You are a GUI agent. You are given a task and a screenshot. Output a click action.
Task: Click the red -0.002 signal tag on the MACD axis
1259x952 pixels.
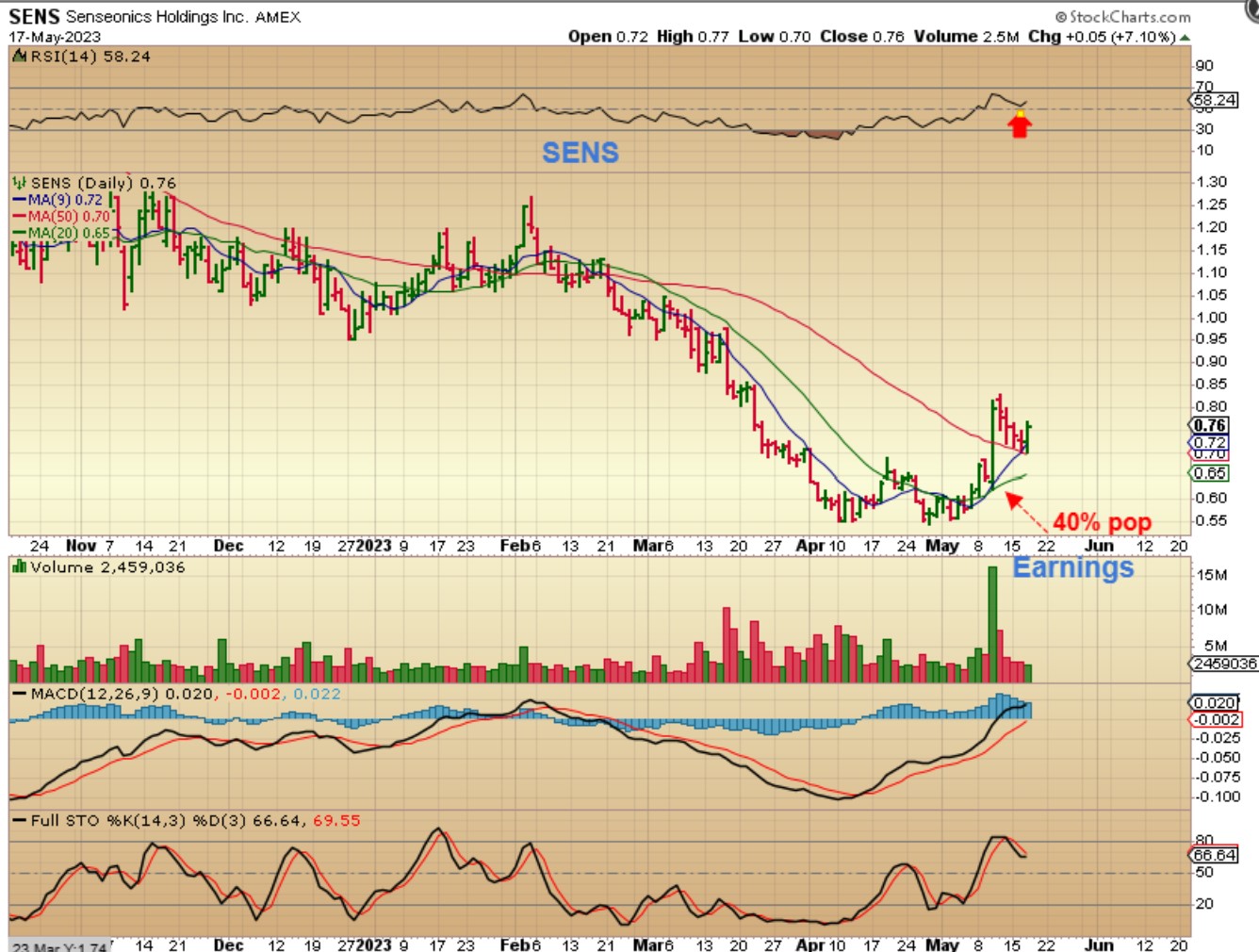[x=1216, y=719]
